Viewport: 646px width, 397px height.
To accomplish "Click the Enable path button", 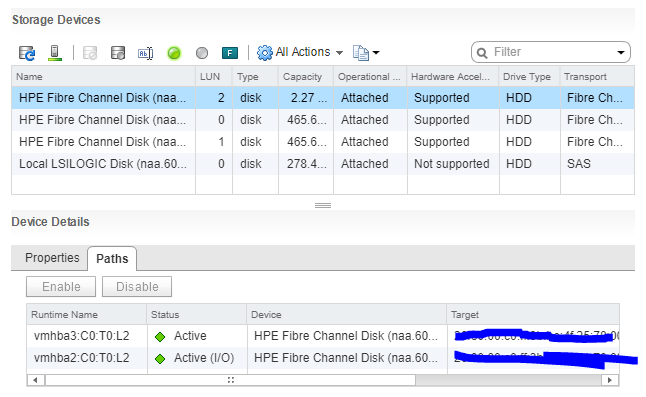I will click(61, 287).
